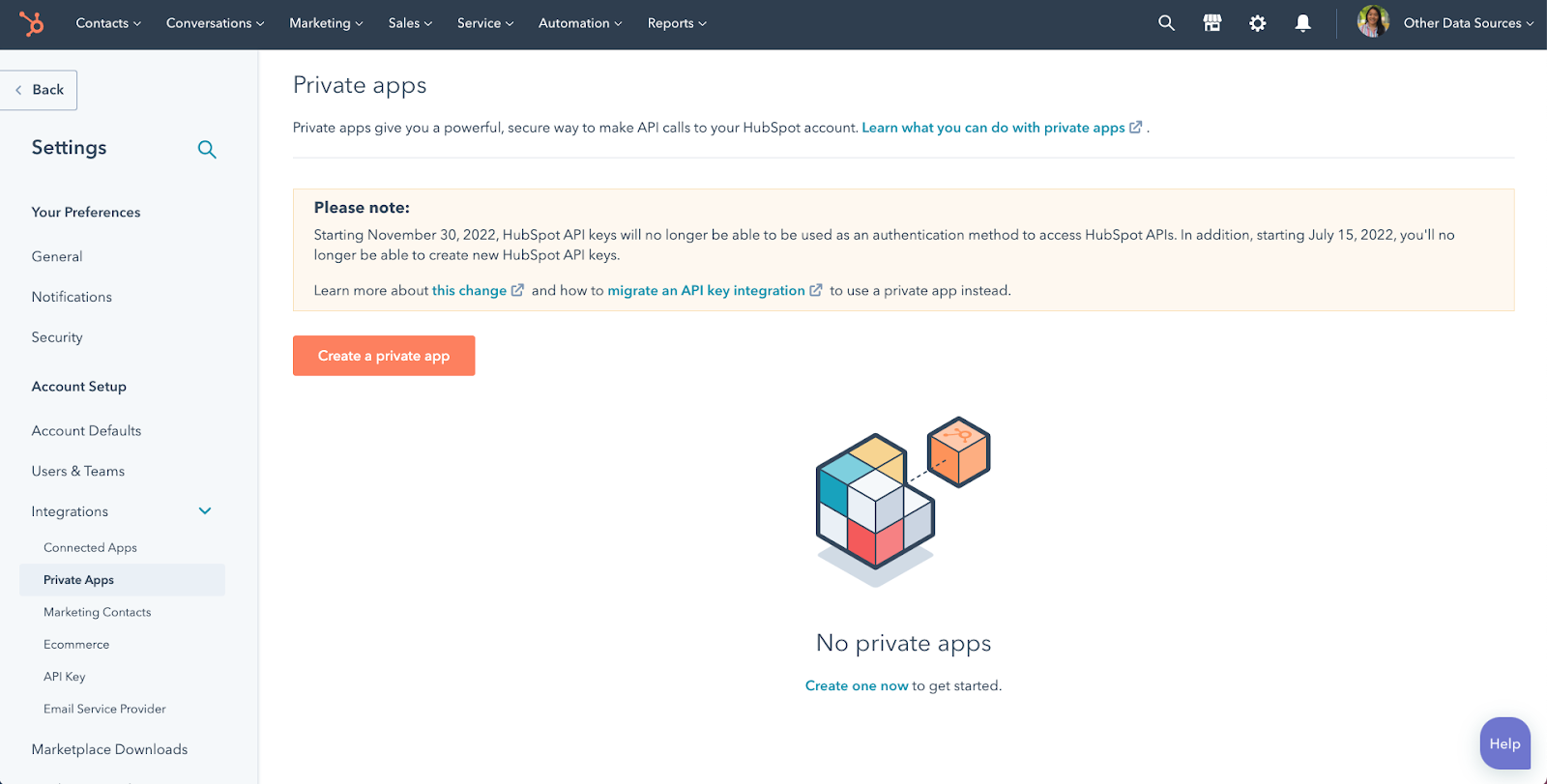The height and width of the screenshot is (784, 1547).
Task: Go to API Key settings
Action: click(x=65, y=677)
